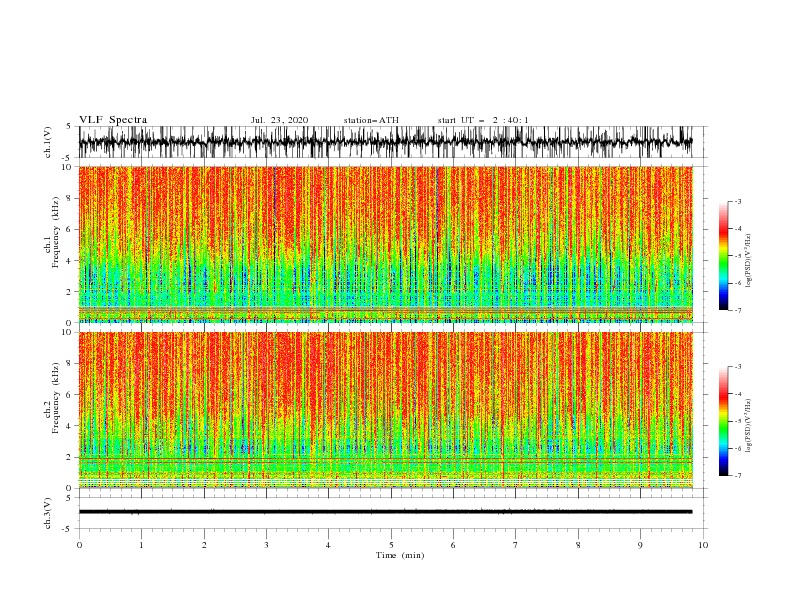Click the time axis tick label "1"
The width and height of the screenshot is (792, 612).
141,545
